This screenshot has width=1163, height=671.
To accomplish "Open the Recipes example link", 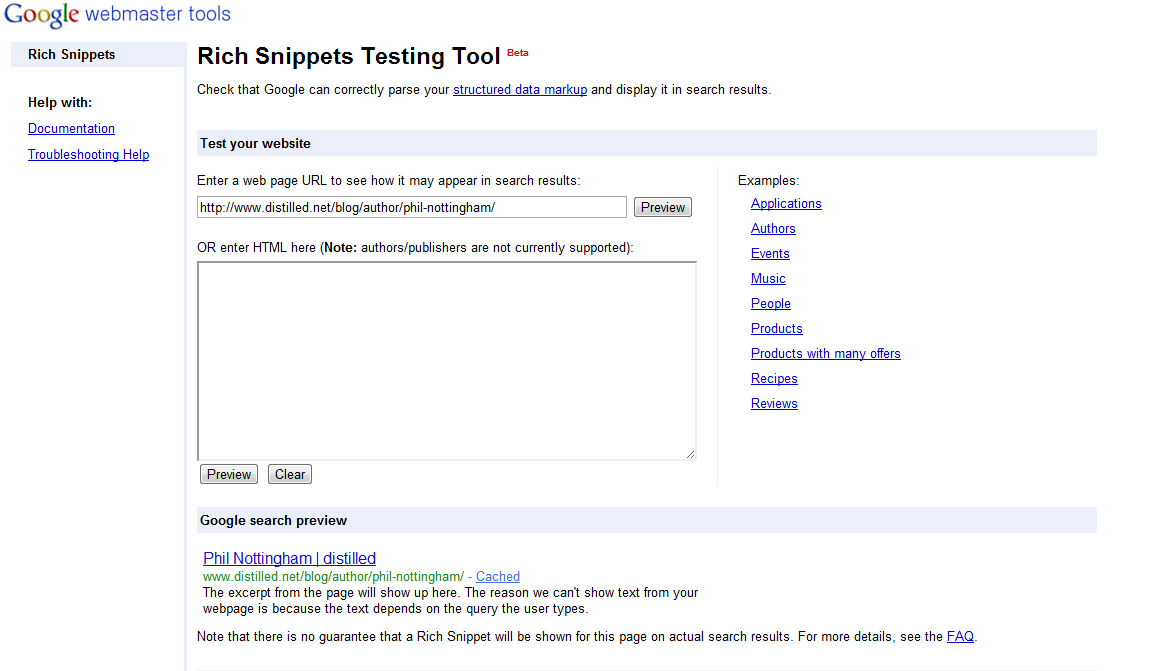I will [774, 379].
